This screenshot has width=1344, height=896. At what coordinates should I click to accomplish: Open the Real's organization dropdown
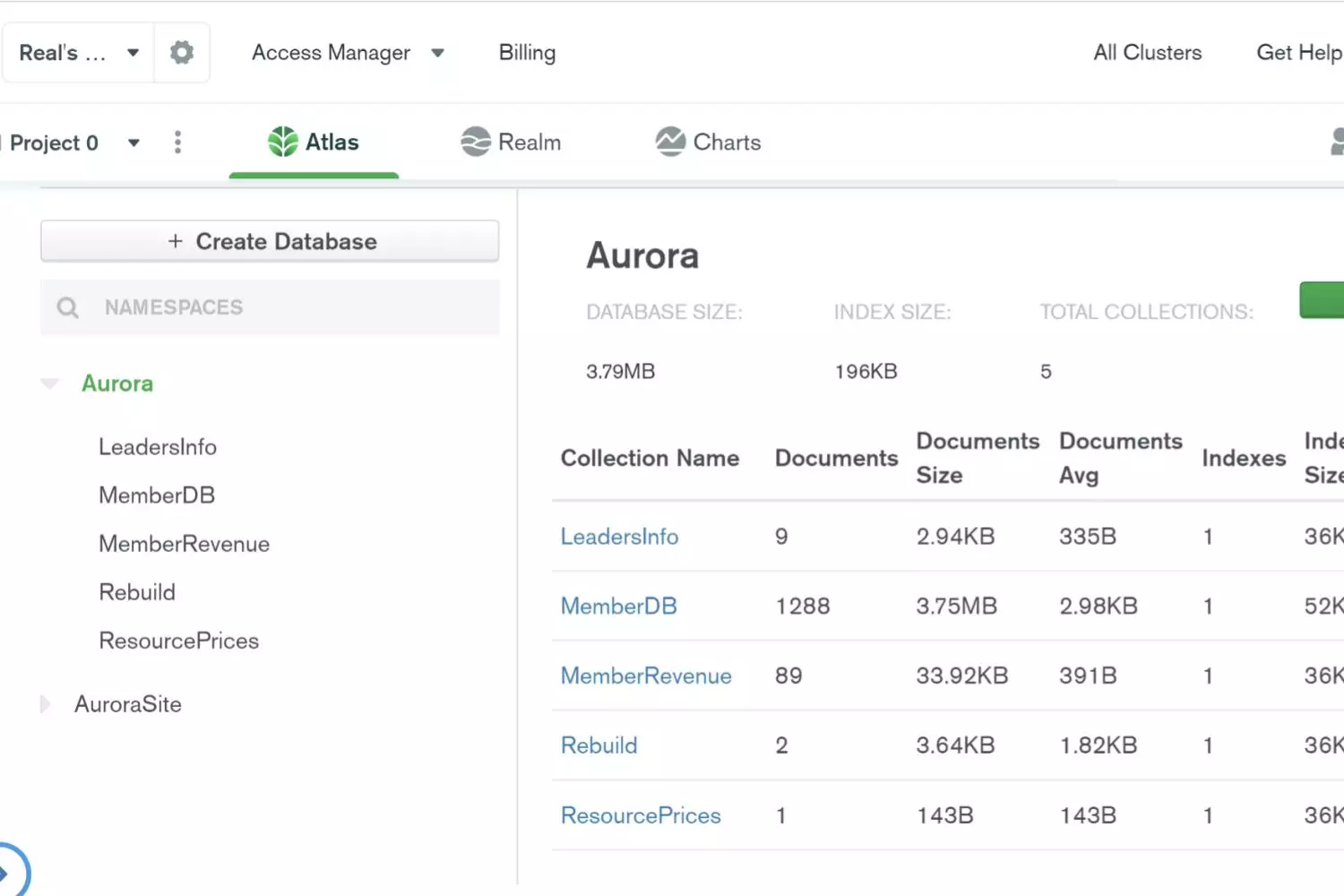(78, 53)
